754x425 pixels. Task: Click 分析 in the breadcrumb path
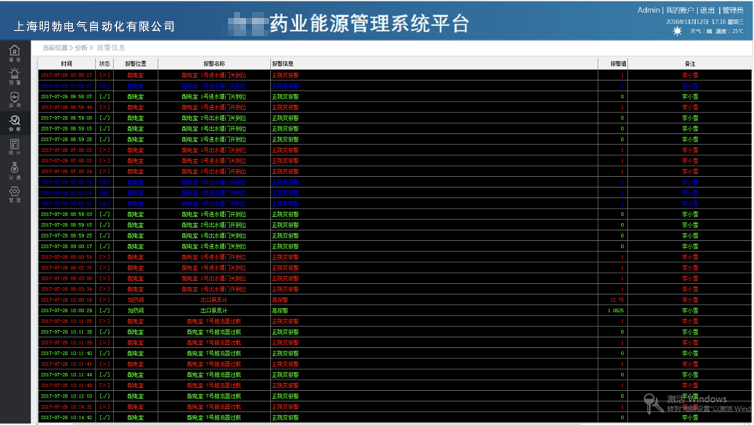[x=82, y=47]
